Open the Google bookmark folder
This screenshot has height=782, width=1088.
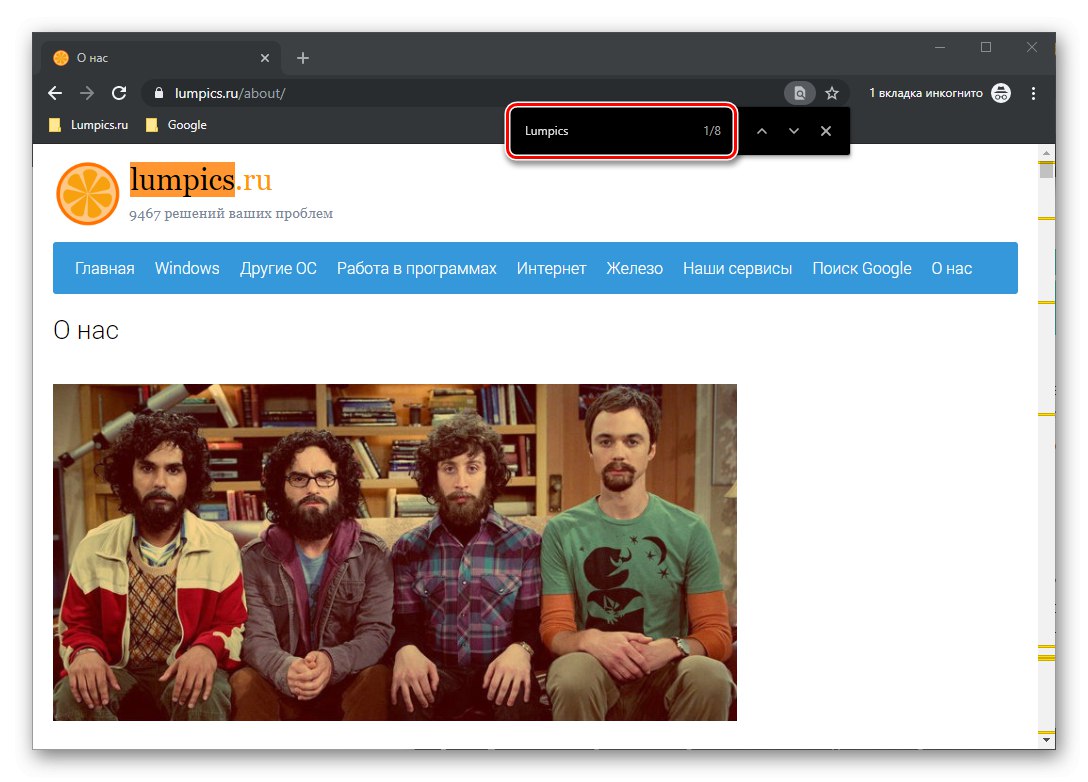tap(176, 125)
